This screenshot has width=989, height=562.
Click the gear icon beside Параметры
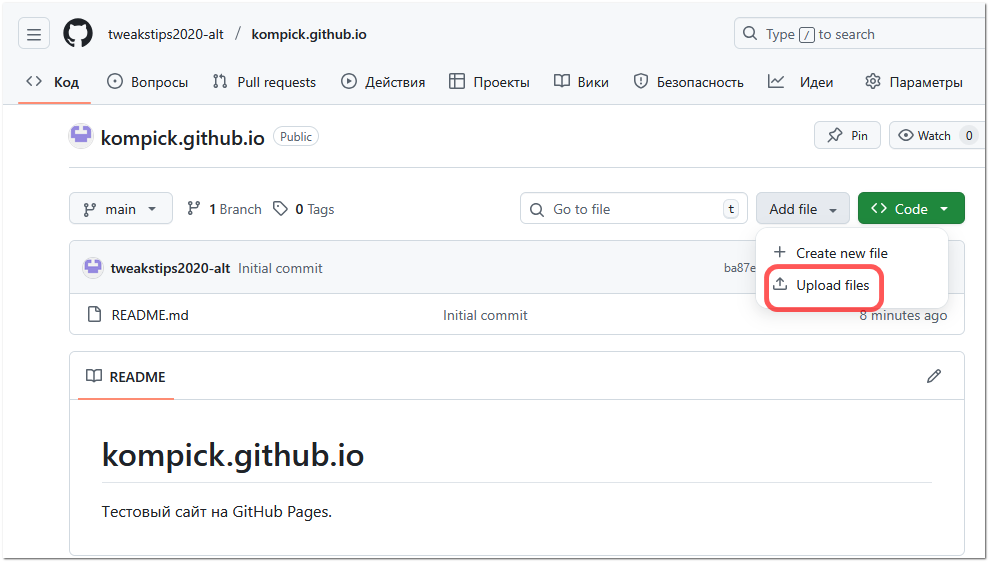click(x=873, y=81)
